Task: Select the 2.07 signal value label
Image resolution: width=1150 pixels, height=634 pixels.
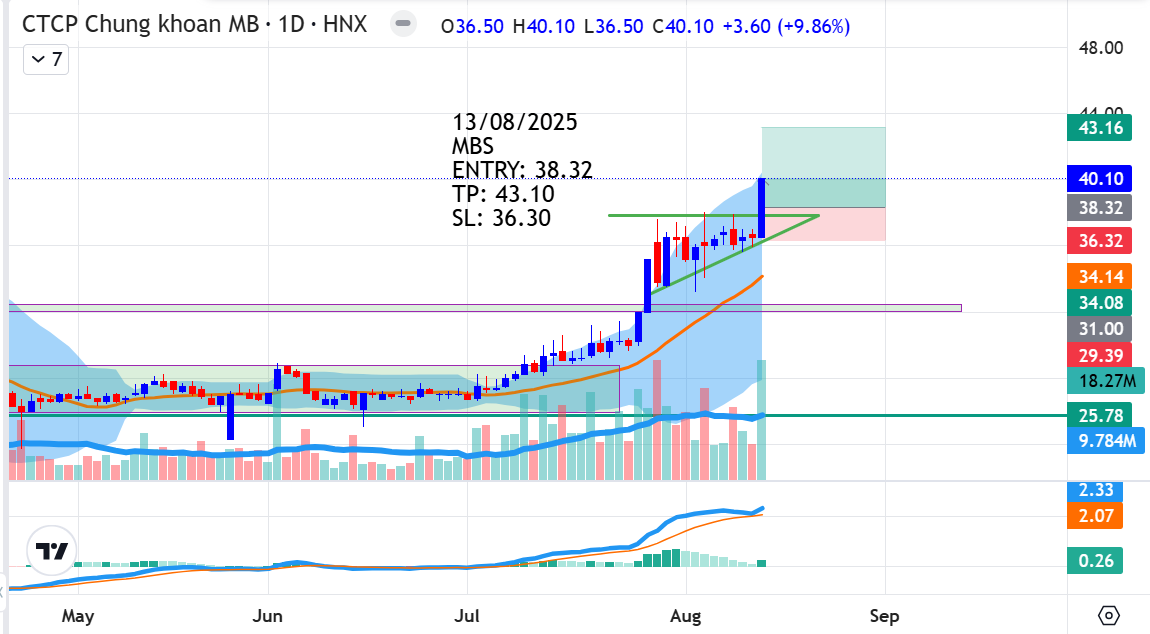Action: pyautogui.click(x=1095, y=516)
